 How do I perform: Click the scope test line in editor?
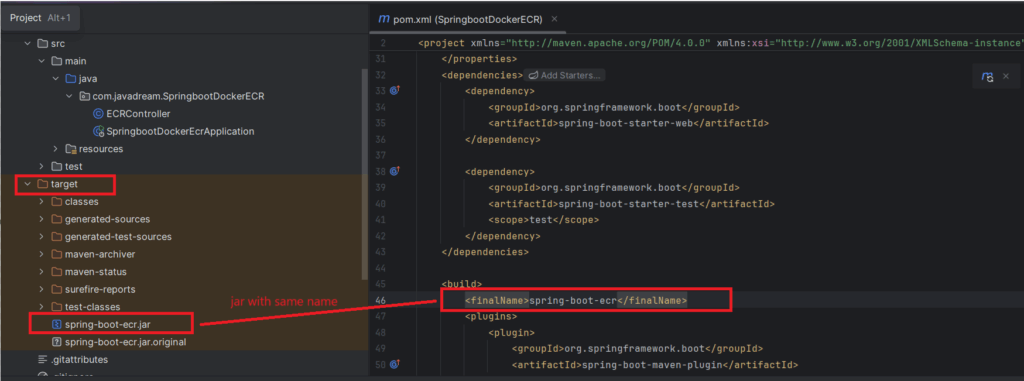click(543, 220)
